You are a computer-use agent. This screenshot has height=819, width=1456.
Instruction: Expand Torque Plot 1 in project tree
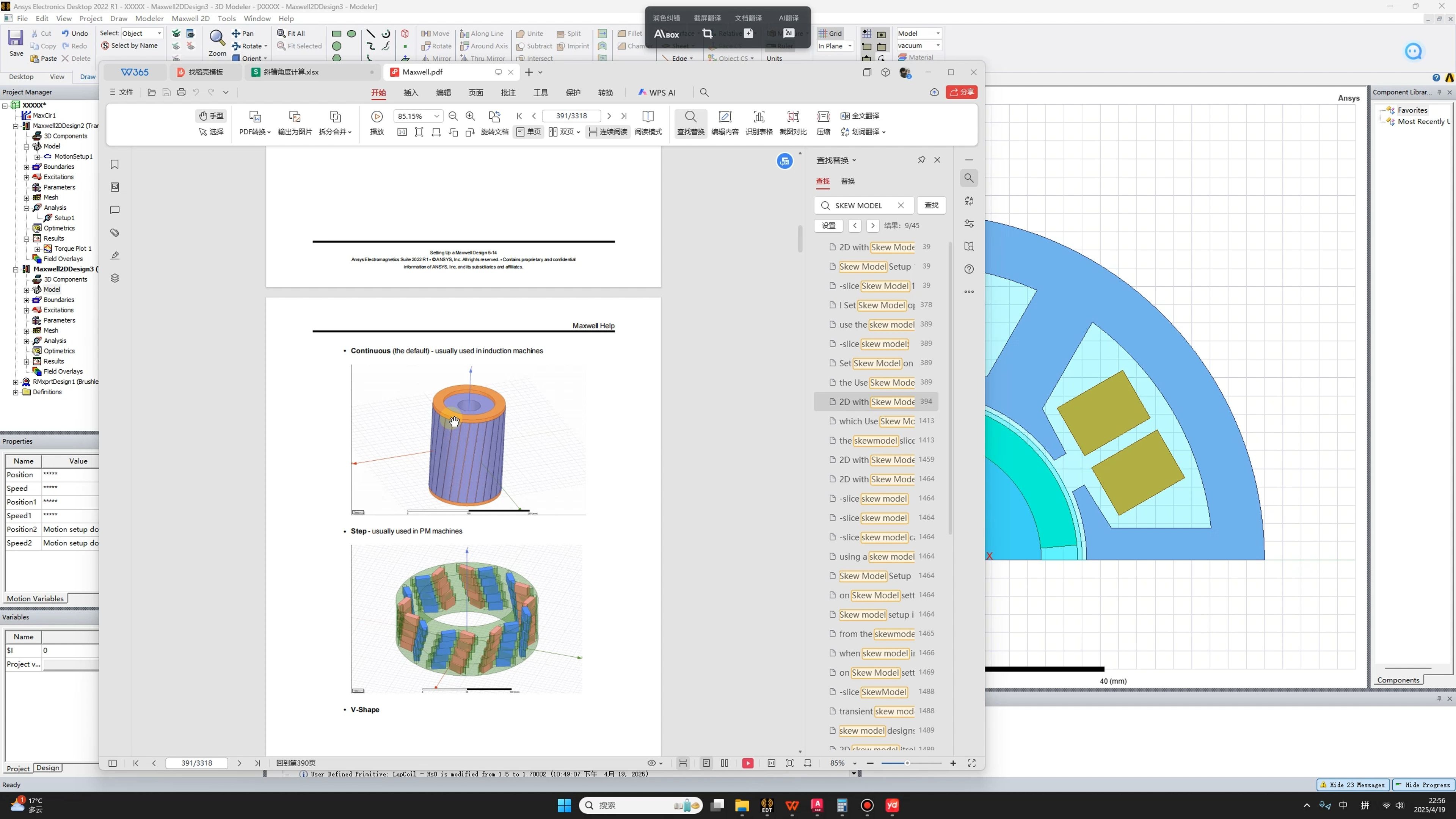click(37, 249)
